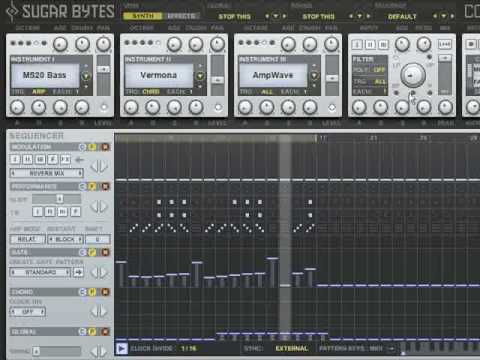The image size is (480, 360).
Task: Open the Vermona instrument selector dropdown
Action: (200, 76)
